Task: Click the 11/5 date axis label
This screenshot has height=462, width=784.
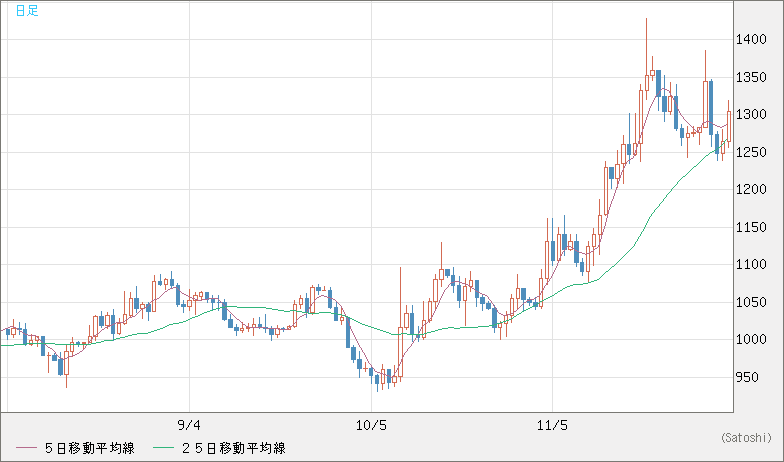Action: coord(552,426)
